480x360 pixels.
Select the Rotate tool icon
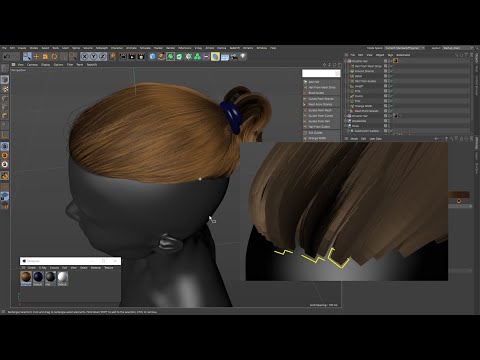(54, 57)
